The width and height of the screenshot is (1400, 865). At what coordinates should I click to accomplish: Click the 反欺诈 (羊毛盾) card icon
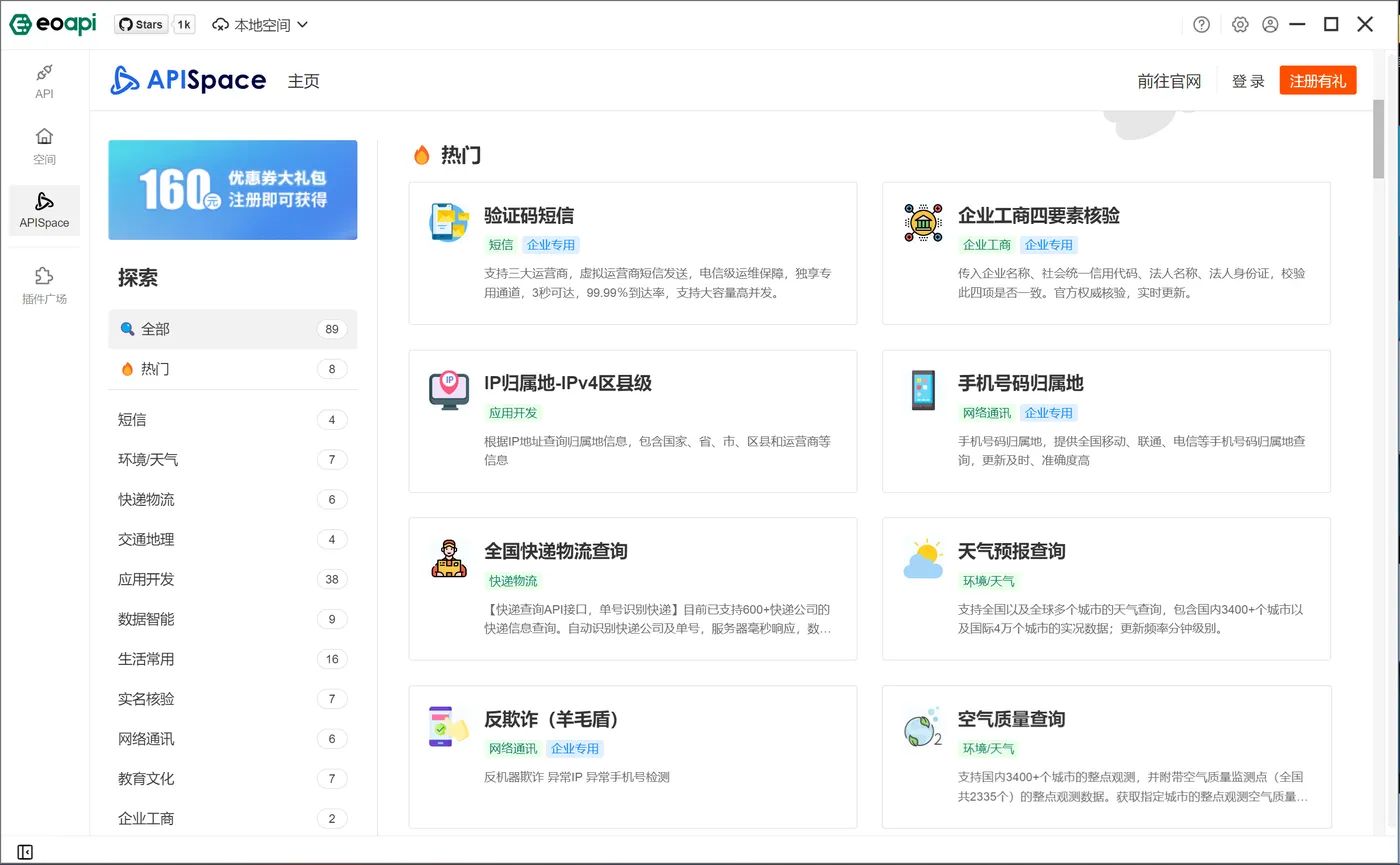(x=449, y=726)
